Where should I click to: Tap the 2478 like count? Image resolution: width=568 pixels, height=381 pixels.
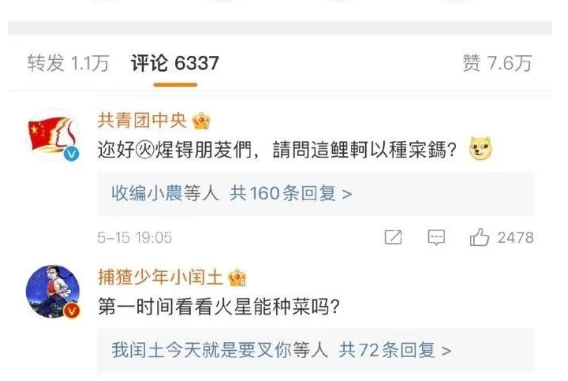[x=515, y=238]
